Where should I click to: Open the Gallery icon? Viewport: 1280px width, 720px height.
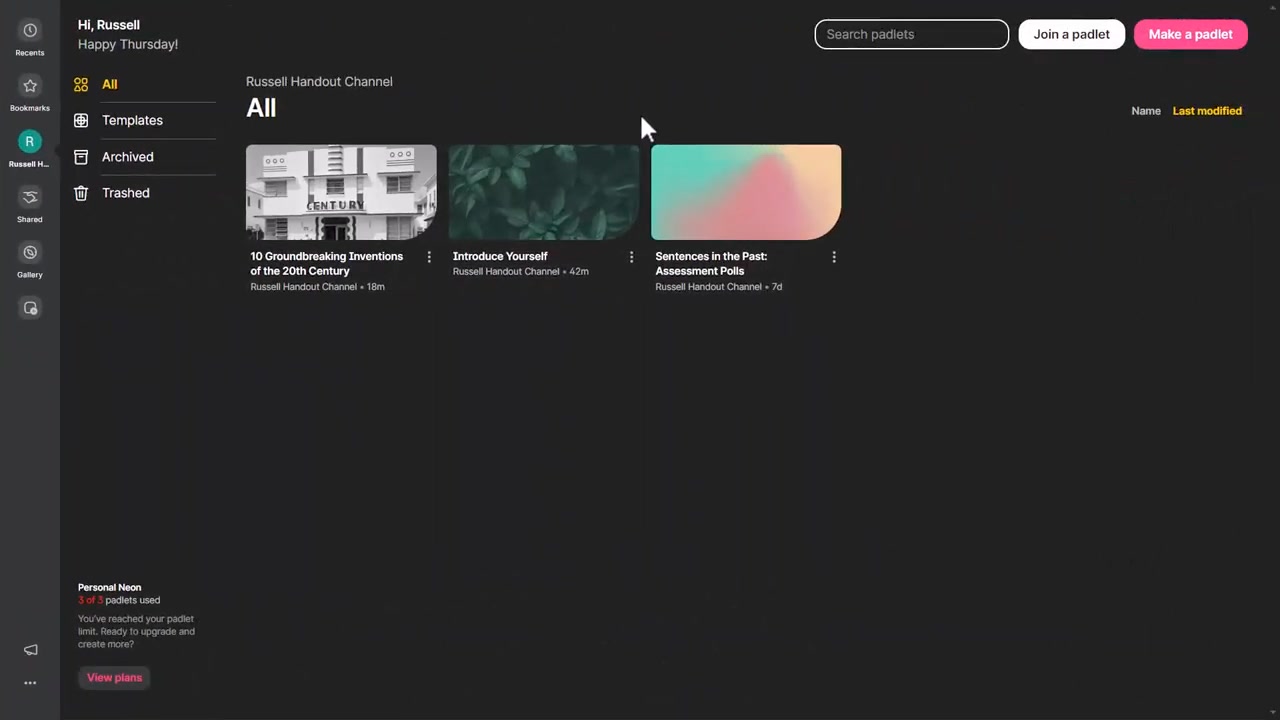[30, 253]
